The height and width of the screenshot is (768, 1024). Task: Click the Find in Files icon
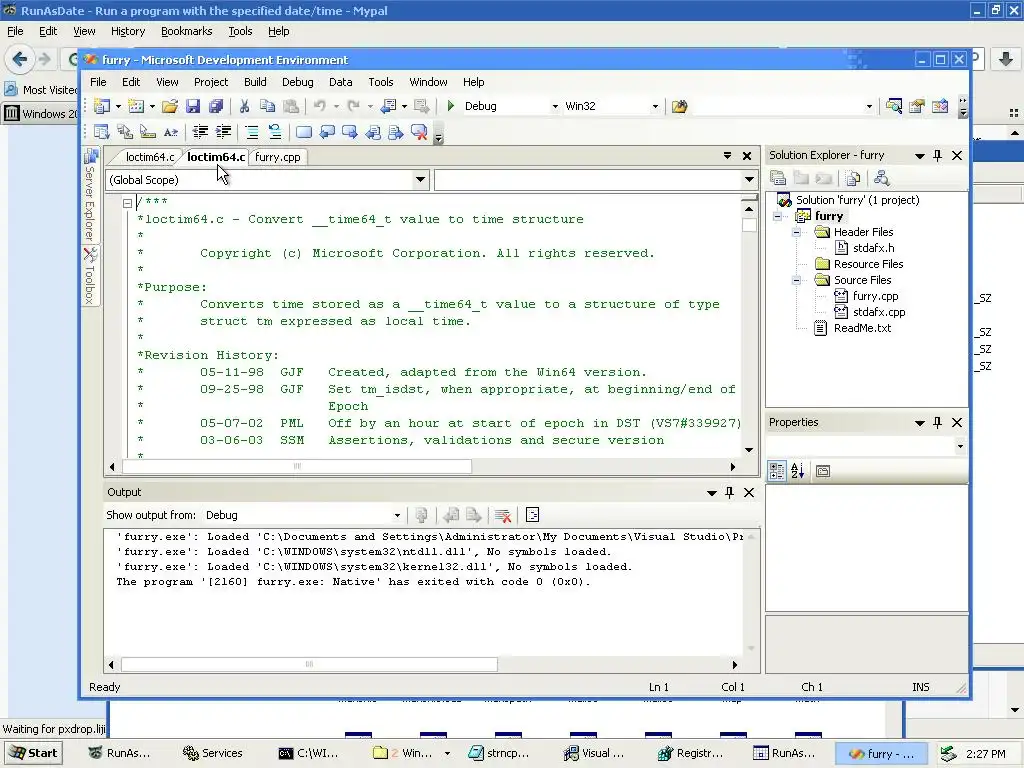pyautogui.click(x=679, y=106)
